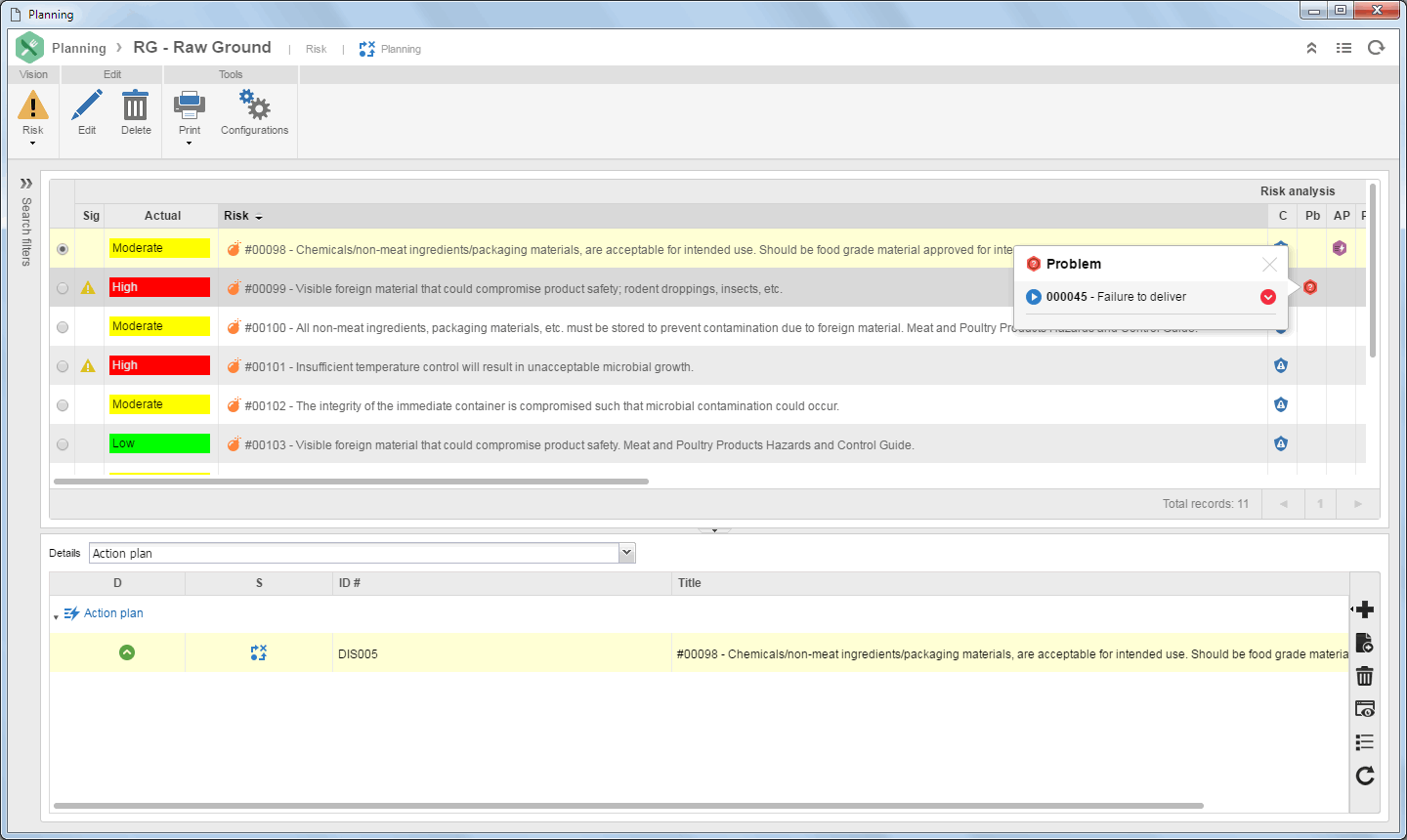Click the view data icon in details sidebar
The width and height of the screenshot is (1407, 840).
coord(1365,709)
